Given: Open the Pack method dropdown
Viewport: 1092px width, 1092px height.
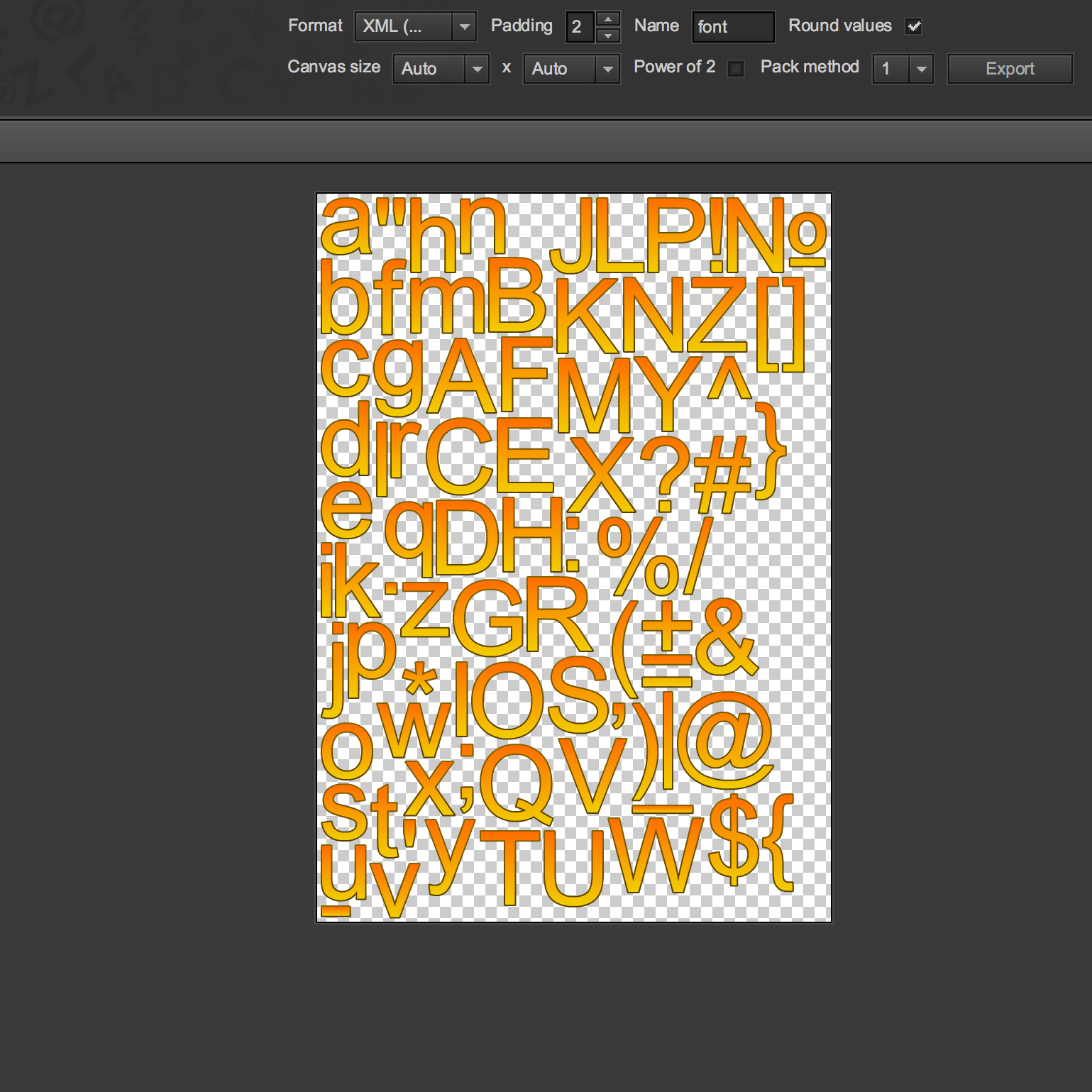Looking at the screenshot, I should pos(903,69).
